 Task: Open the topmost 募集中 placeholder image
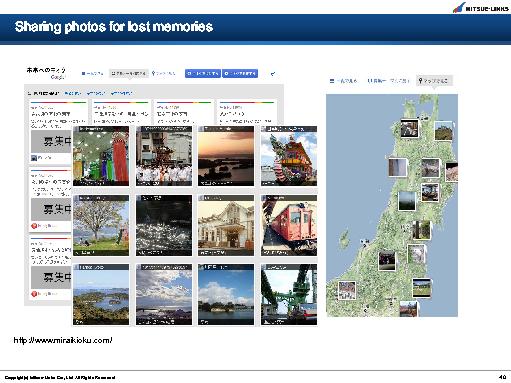[51, 141]
